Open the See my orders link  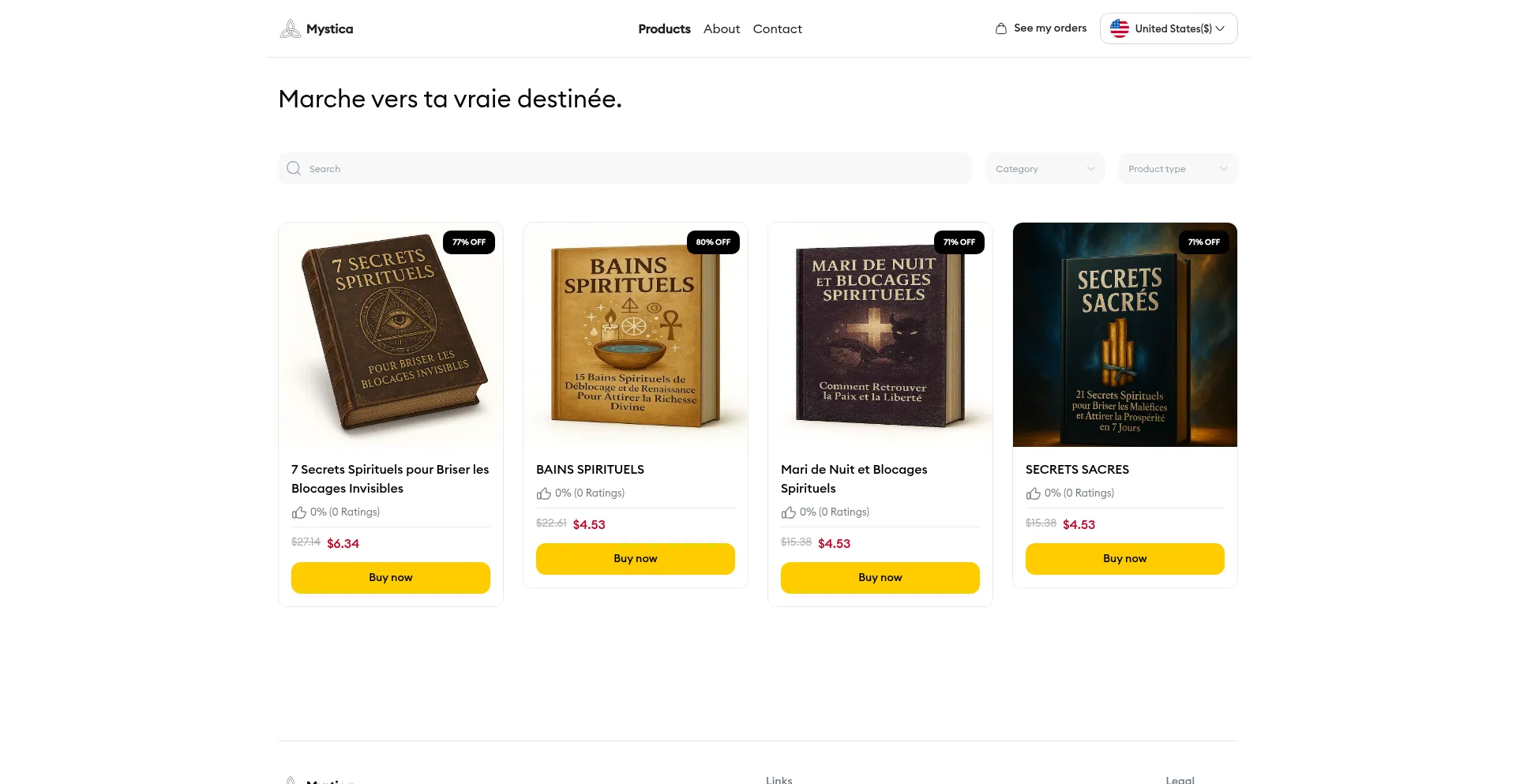tap(1050, 28)
